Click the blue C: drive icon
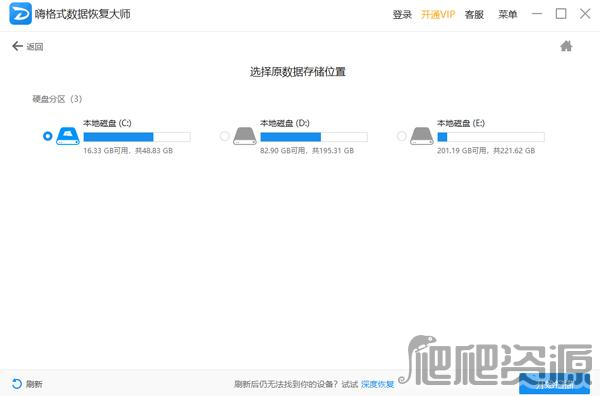 tap(68, 136)
